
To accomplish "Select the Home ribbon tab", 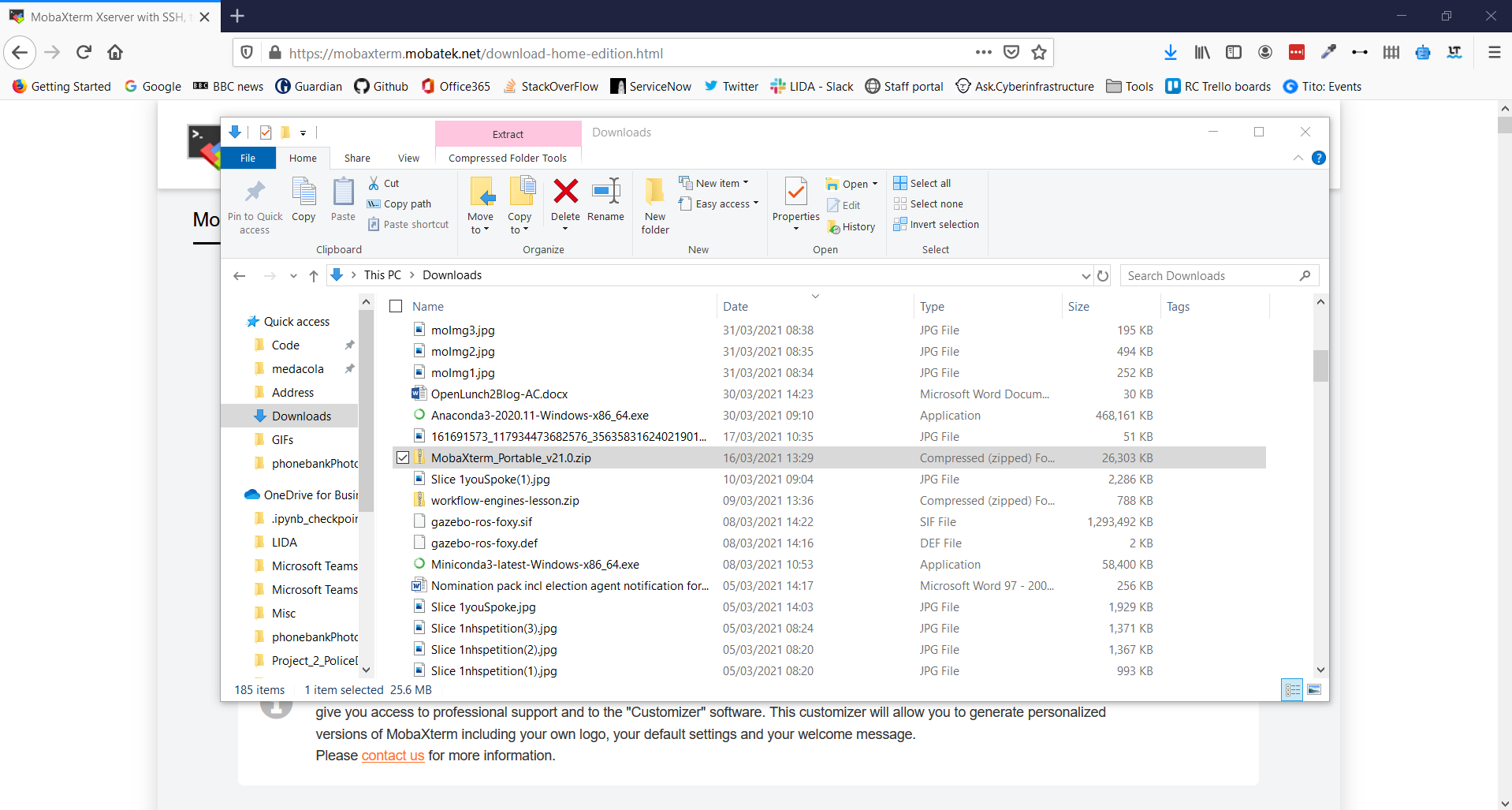I will (x=303, y=158).
